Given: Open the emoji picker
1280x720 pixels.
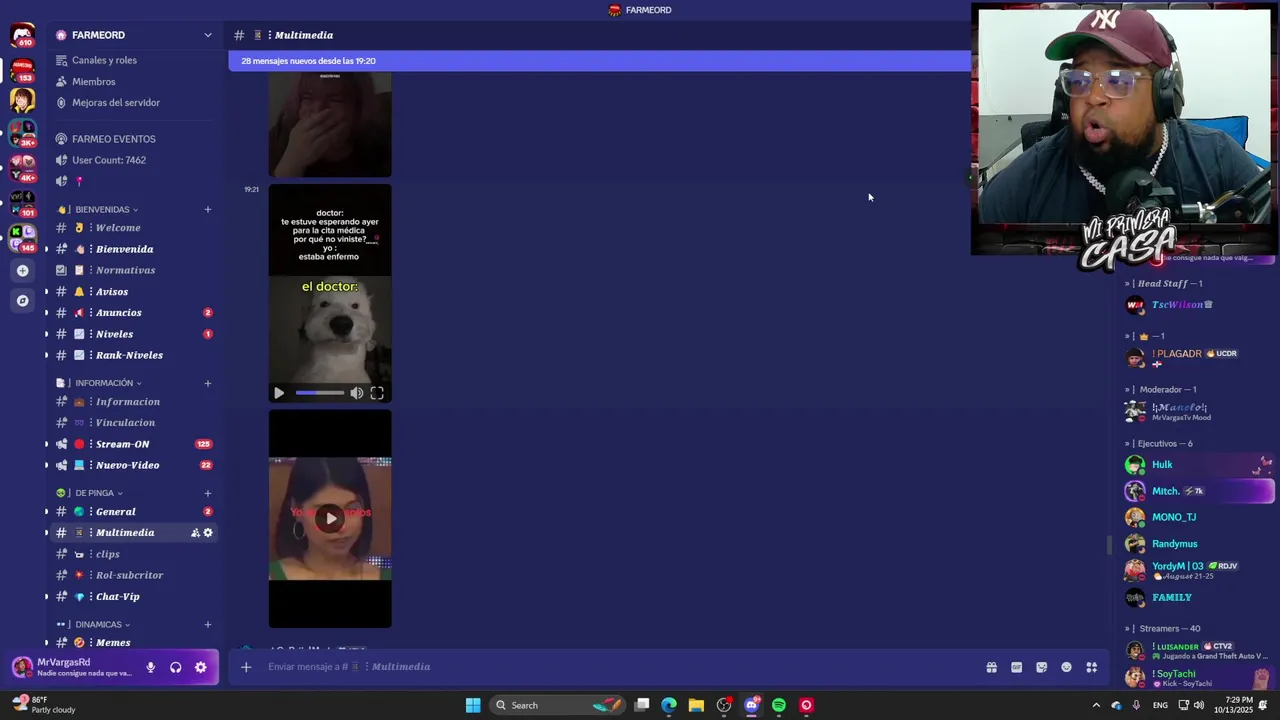Looking at the screenshot, I should [x=1066, y=667].
